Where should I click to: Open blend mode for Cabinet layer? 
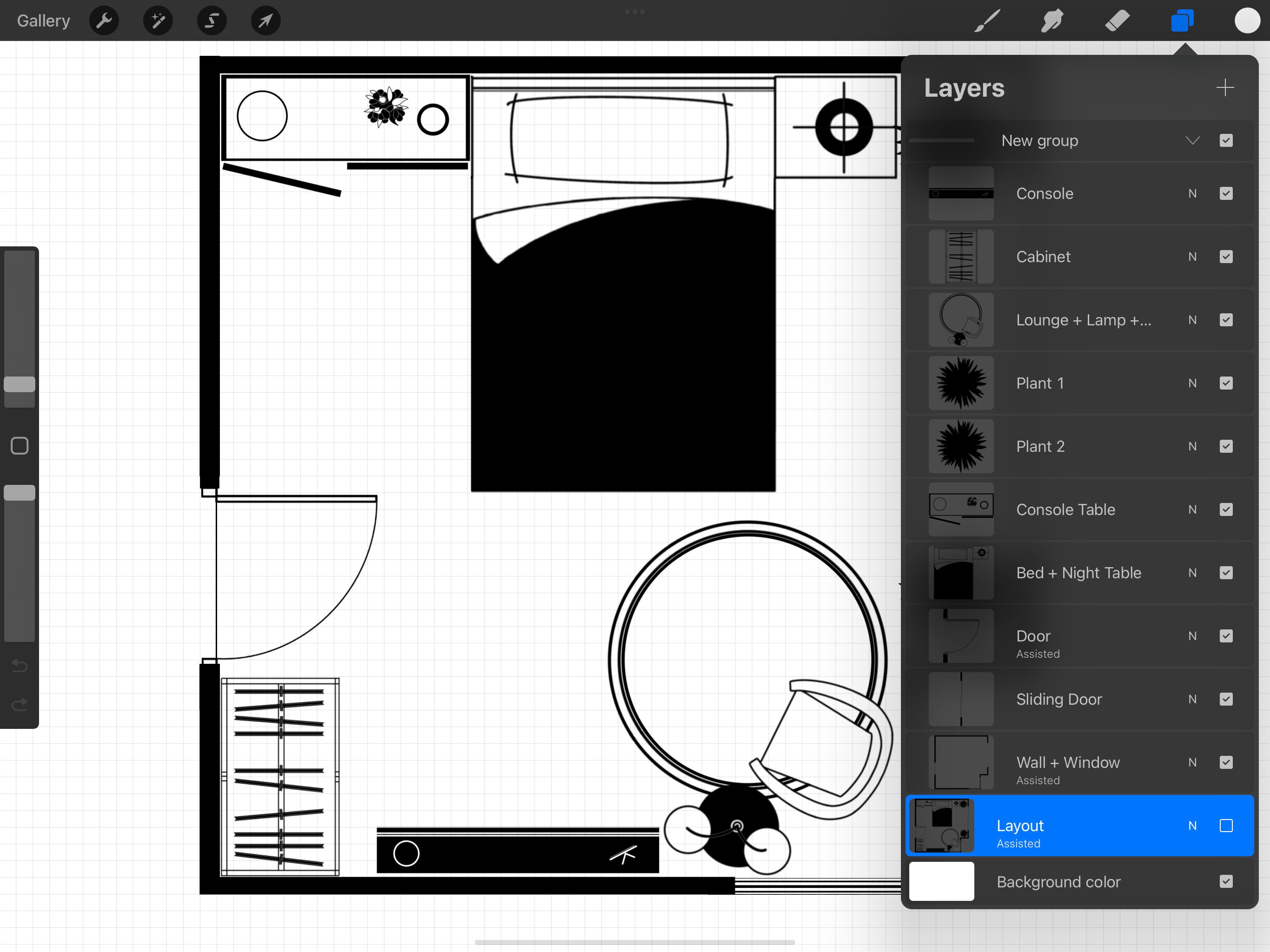1192,257
